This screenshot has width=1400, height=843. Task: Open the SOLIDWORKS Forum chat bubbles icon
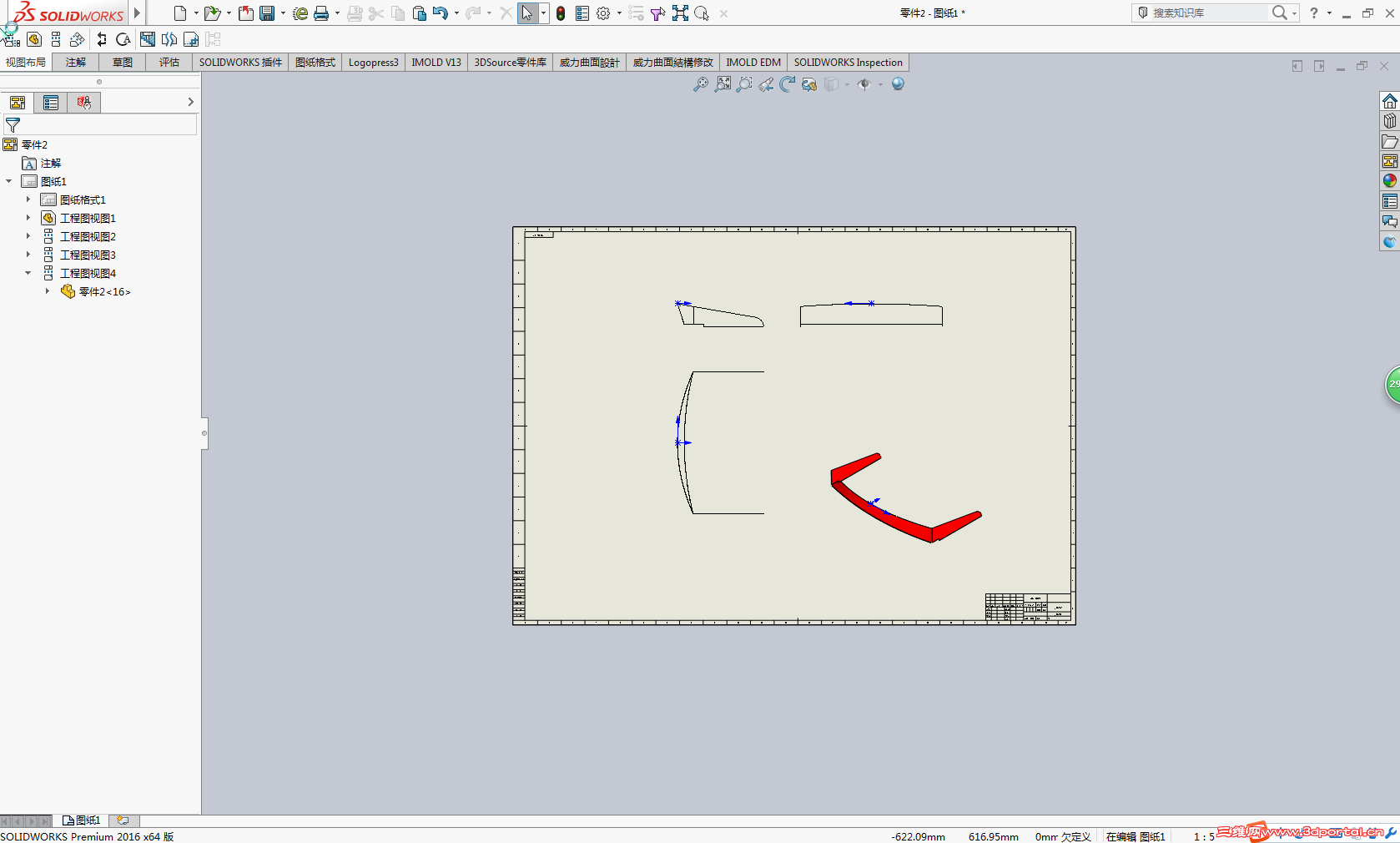[1389, 221]
